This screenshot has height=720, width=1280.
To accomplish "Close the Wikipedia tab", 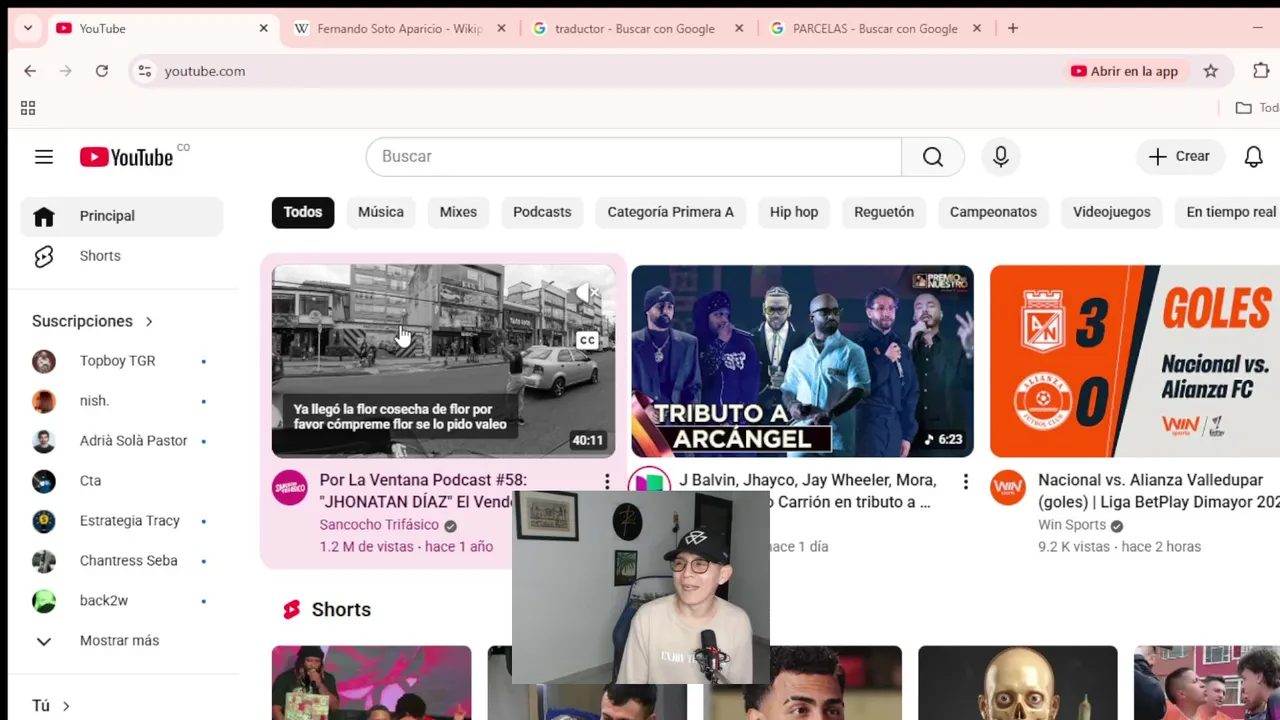I will tap(502, 29).
